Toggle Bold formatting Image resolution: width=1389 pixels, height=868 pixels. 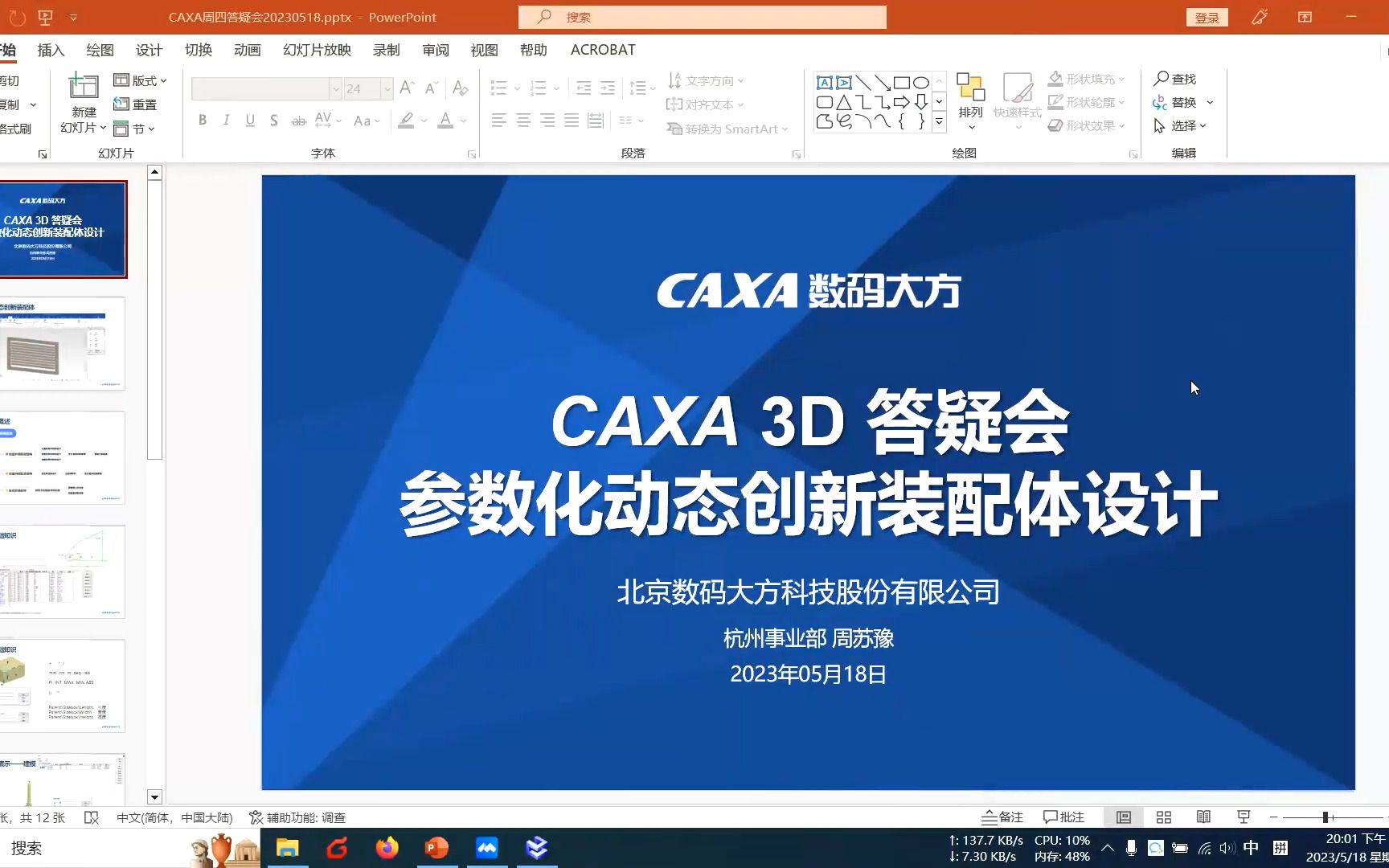click(x=203, y=120)
